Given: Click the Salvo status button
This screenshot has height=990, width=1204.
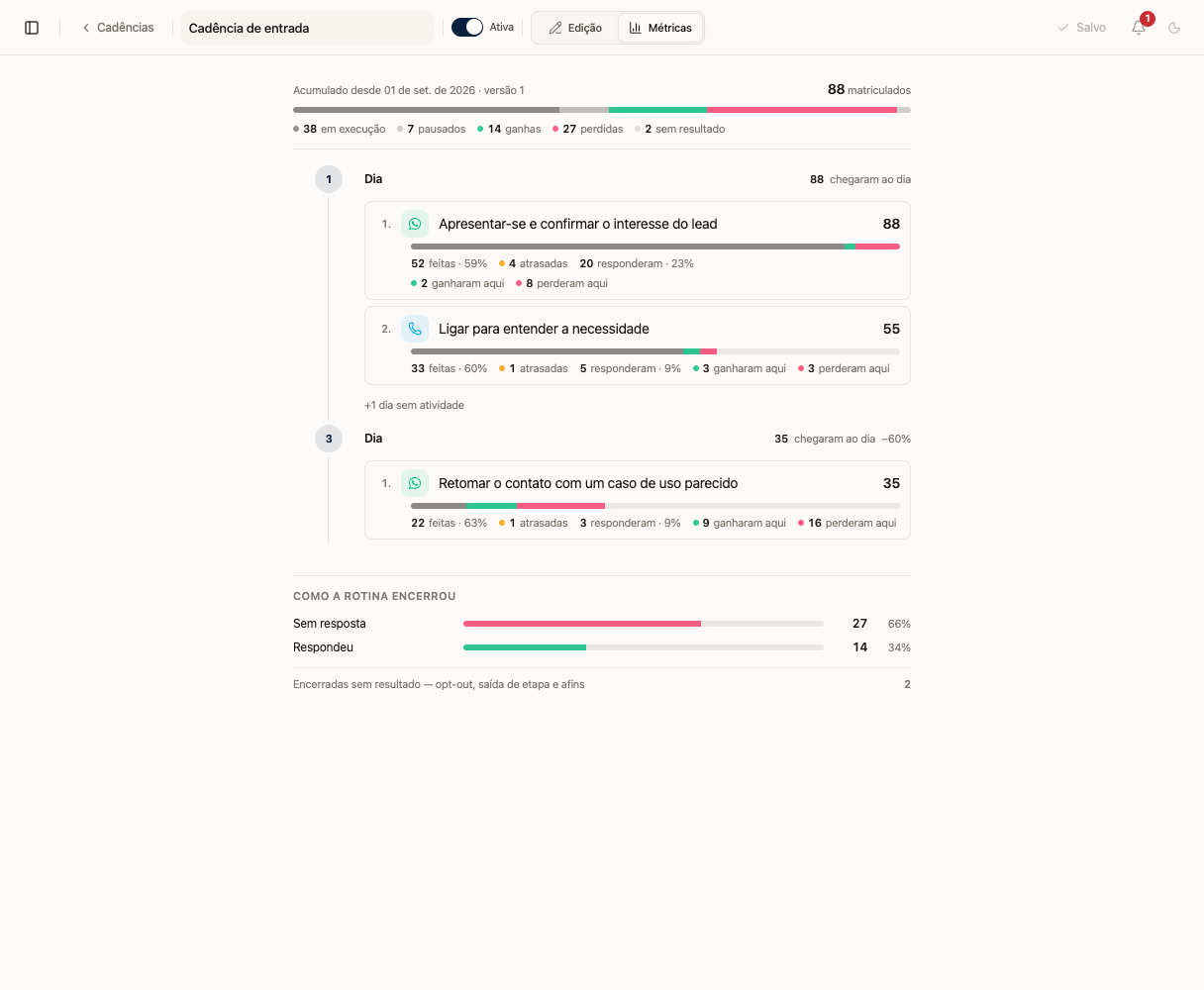Looking at the screenshot, I should point(1081,28).
